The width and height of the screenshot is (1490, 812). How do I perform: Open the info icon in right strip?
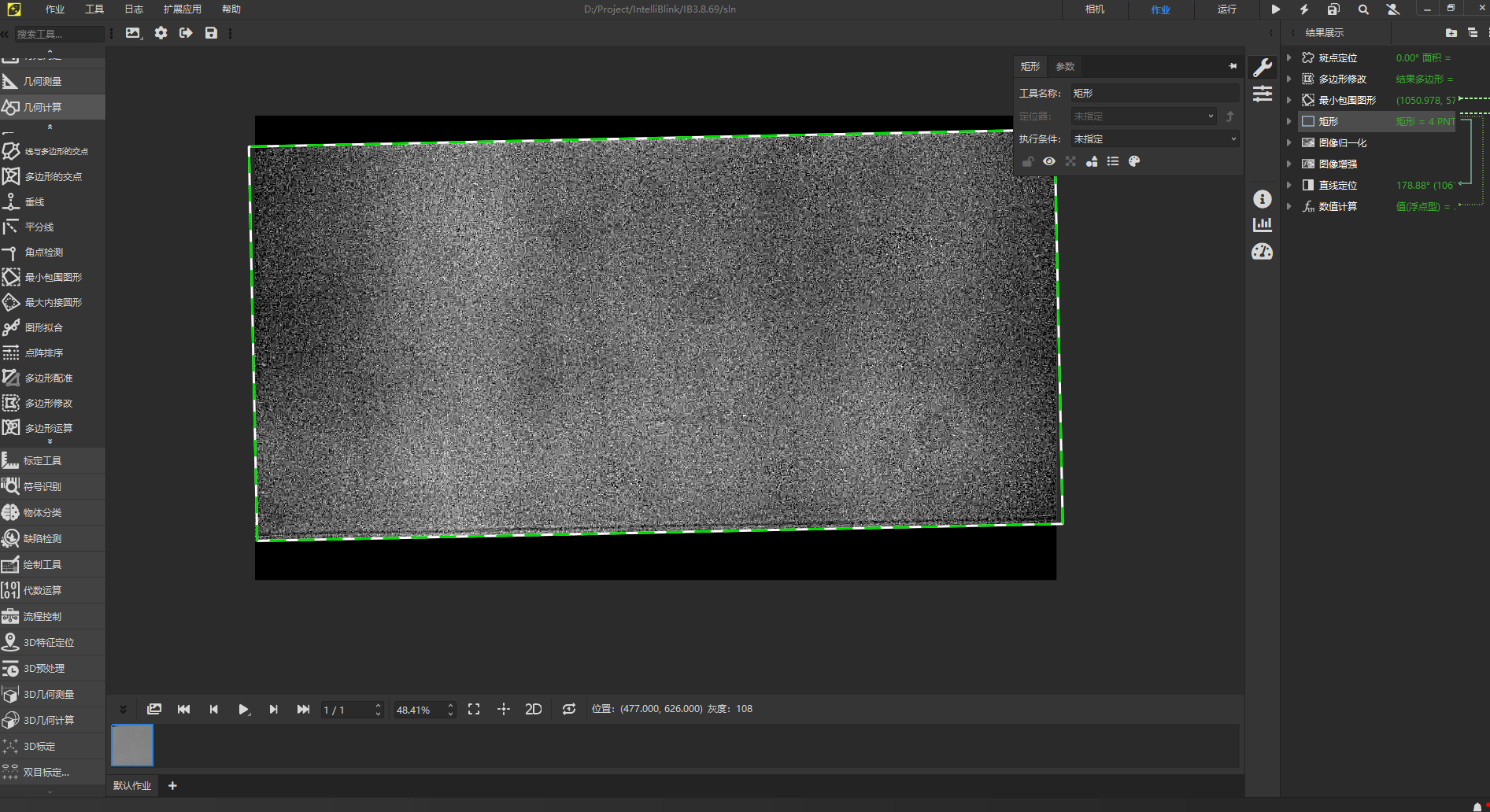[1262, 199]
